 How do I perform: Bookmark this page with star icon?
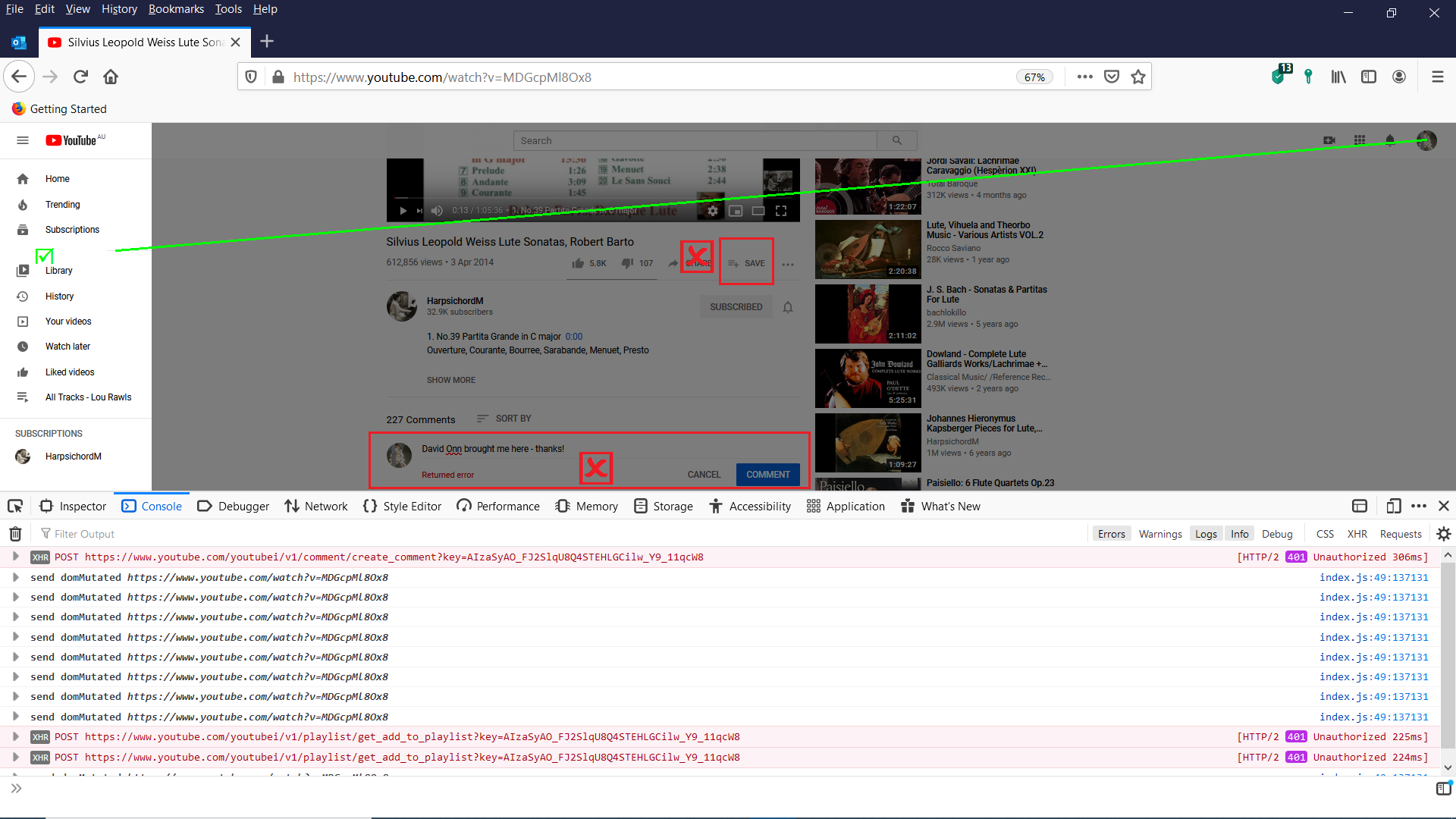[x=1137, y=77]
